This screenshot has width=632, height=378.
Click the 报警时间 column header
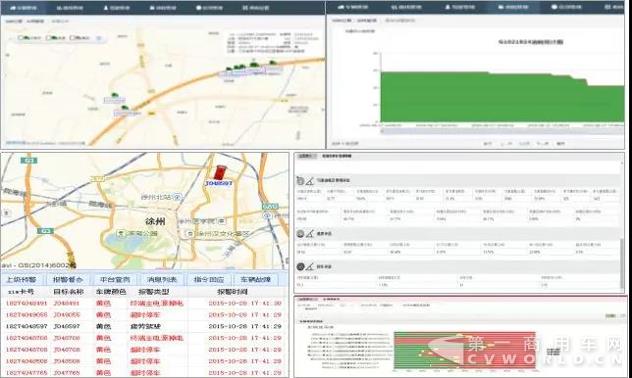pyautogui.click(x=232, y=291)
